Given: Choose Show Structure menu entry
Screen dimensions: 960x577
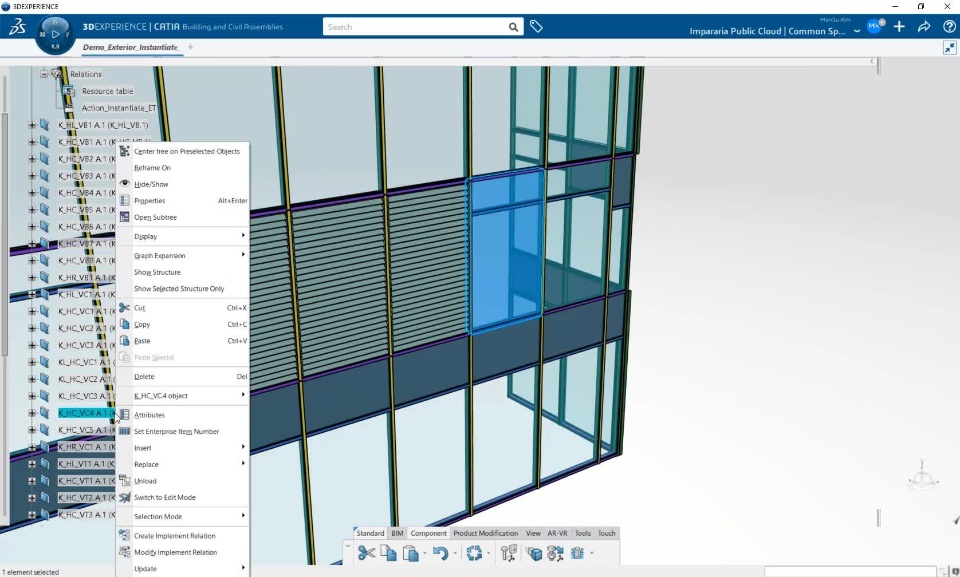Looking at the screenshot, I should click(182, 272).
